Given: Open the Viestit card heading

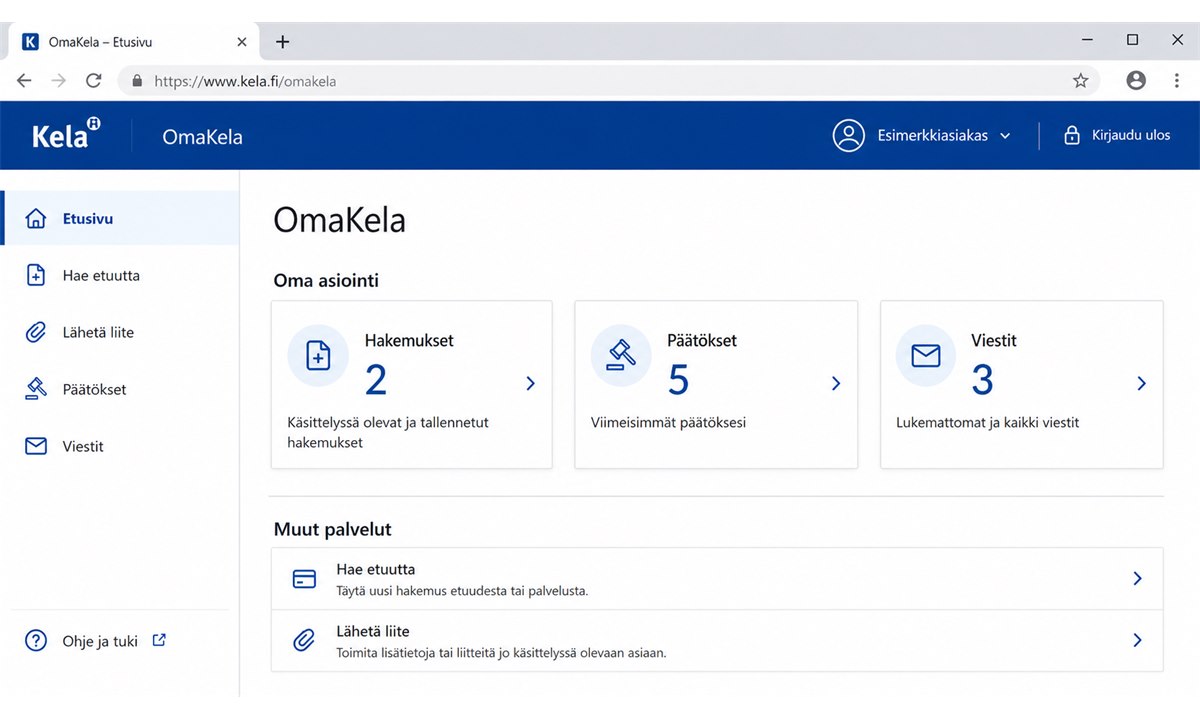Looking at the screenshot, I should point(994,340).
